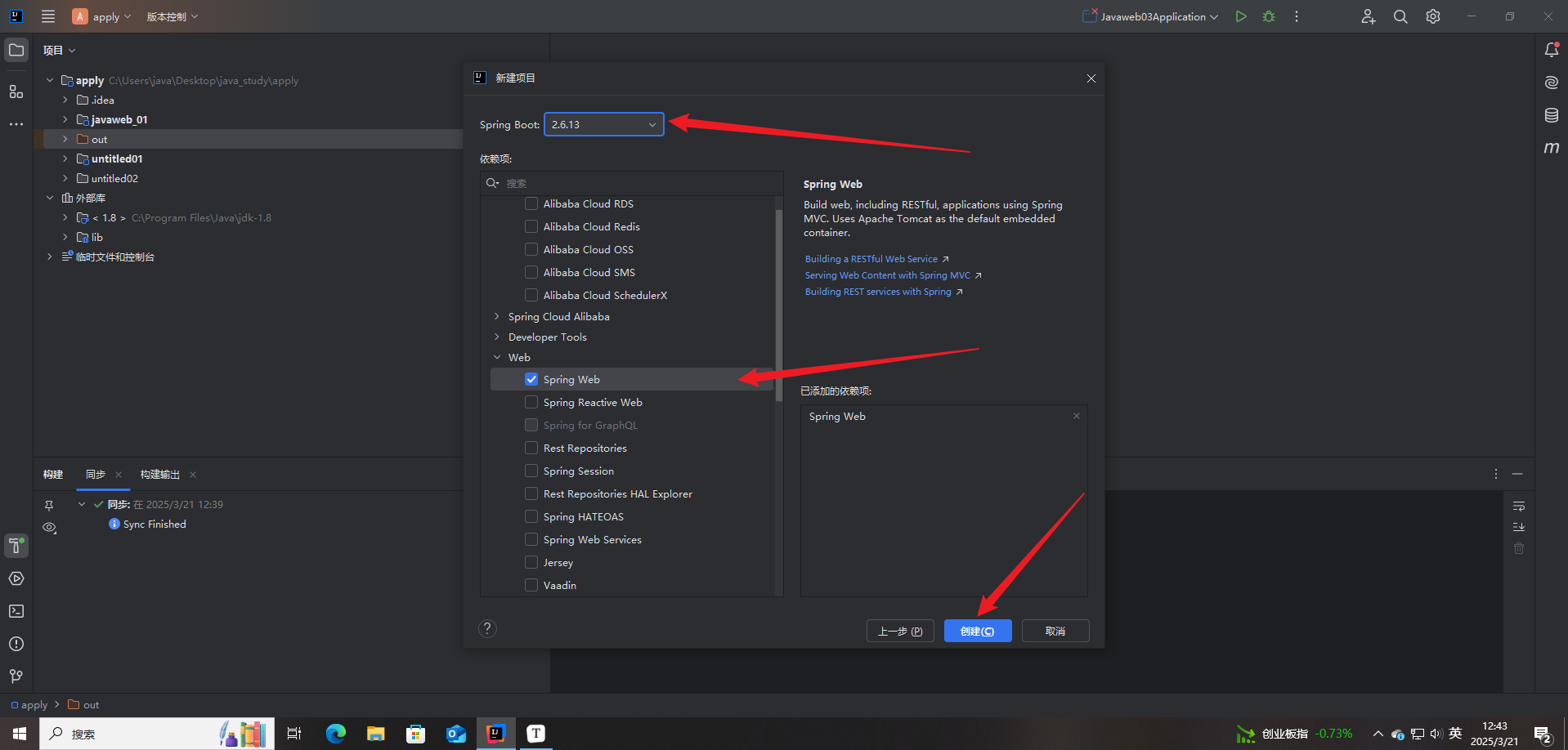1568x750 pixels.
Task: Click the dependency search field
Action: pos(631,183)
